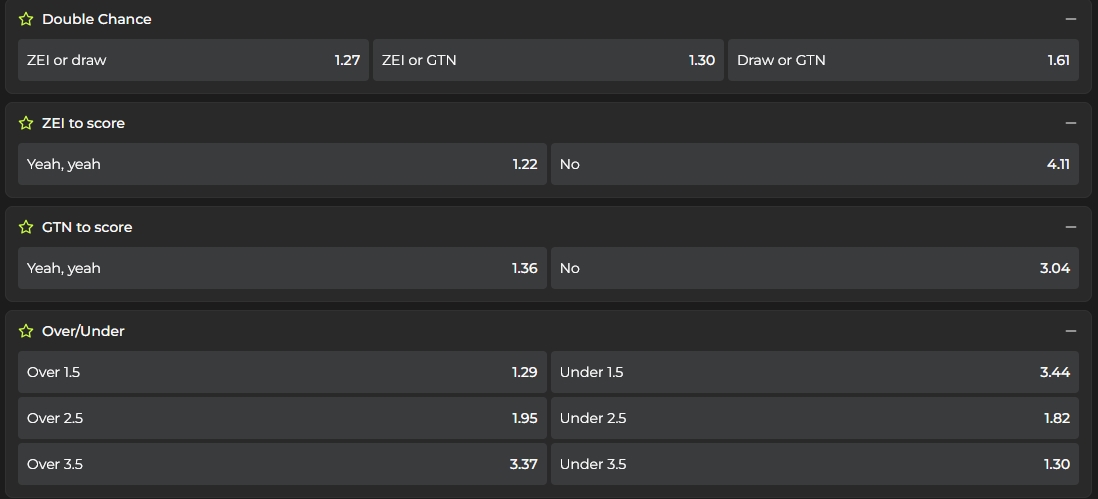
Task: Choose No for GTN to score
Action: pos(814,268)
